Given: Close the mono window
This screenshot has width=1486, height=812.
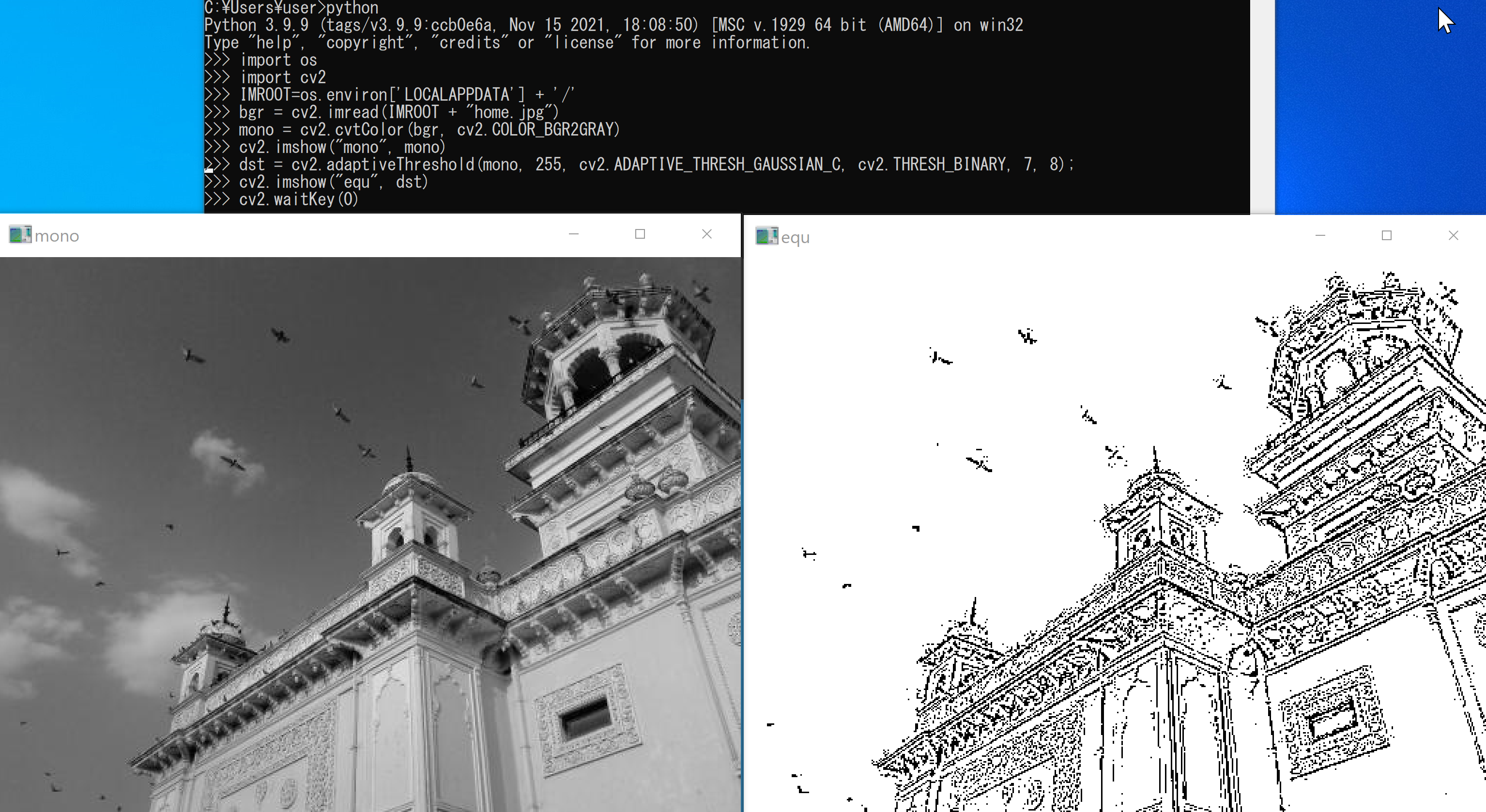Looking at the screenshot, I should click(x=706, y=234).
